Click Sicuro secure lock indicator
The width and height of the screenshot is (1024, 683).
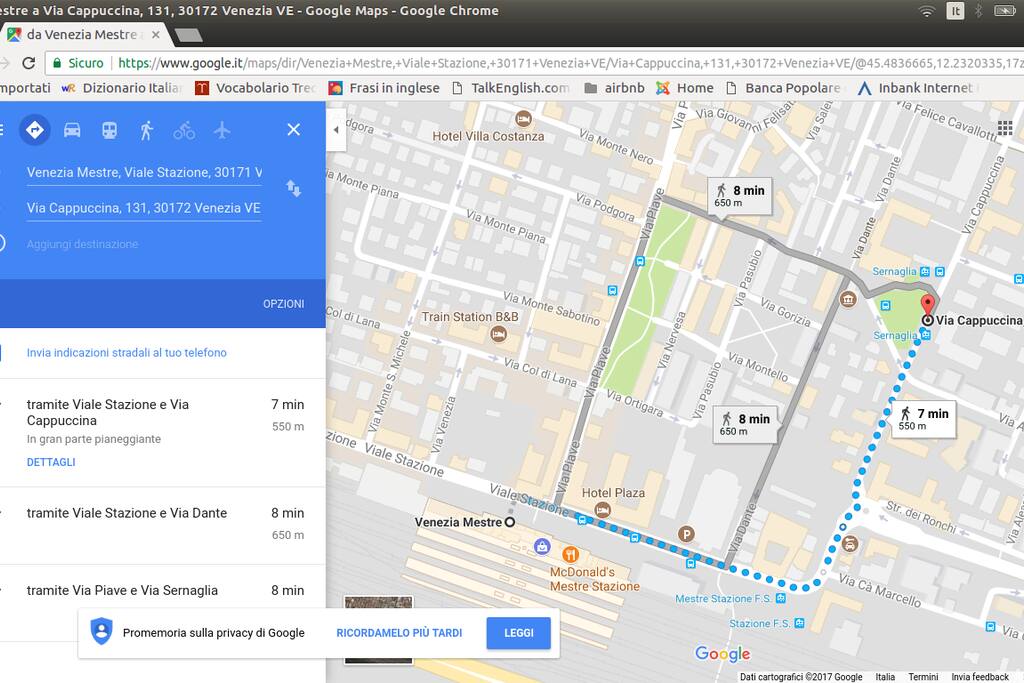click(78, 63)
